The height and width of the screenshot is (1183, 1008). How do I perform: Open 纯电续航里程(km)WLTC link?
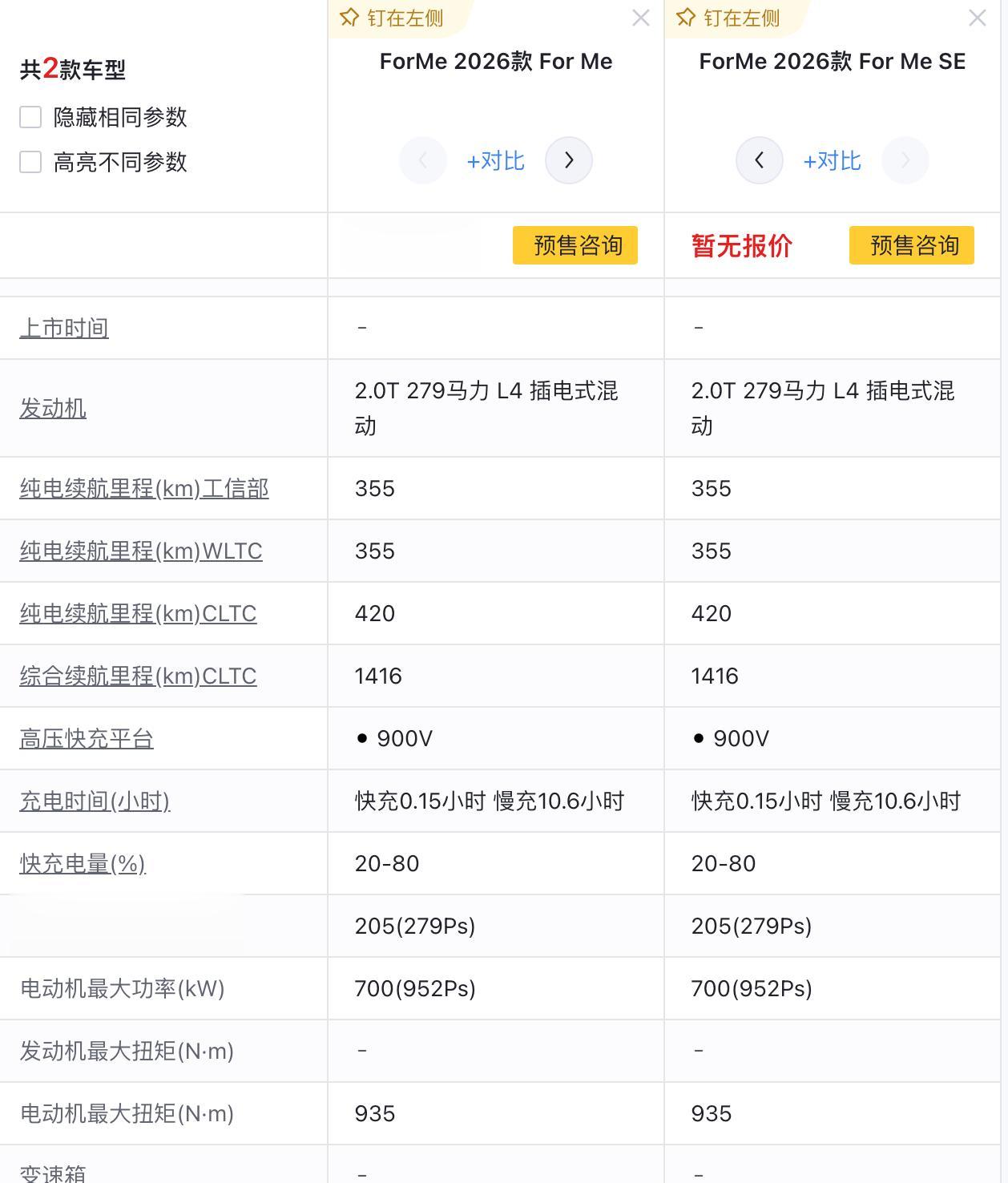[x=141, y=551]
